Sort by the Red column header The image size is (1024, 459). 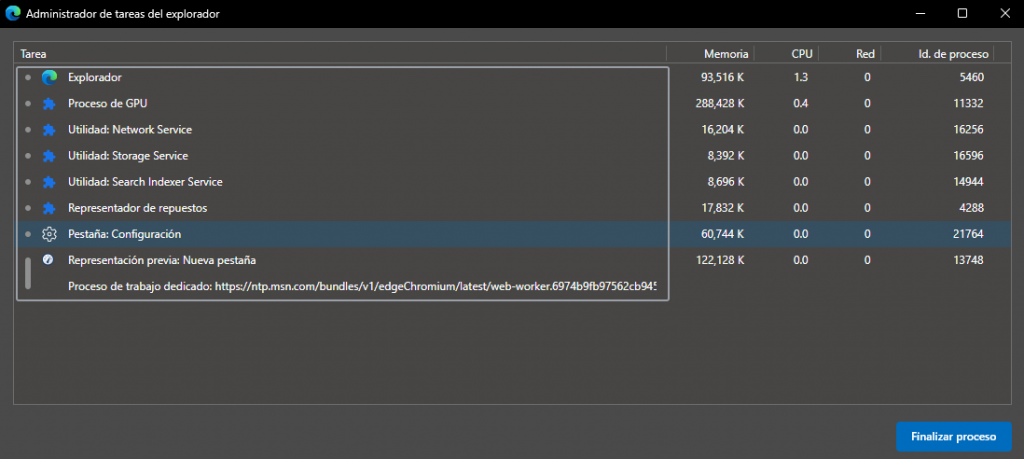(865, 53)
